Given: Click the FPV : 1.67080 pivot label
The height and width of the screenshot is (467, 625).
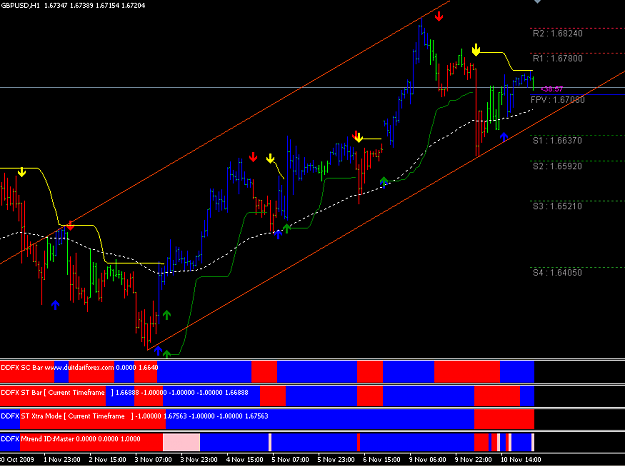Looking at the screenshot, I should pos(557,100).
